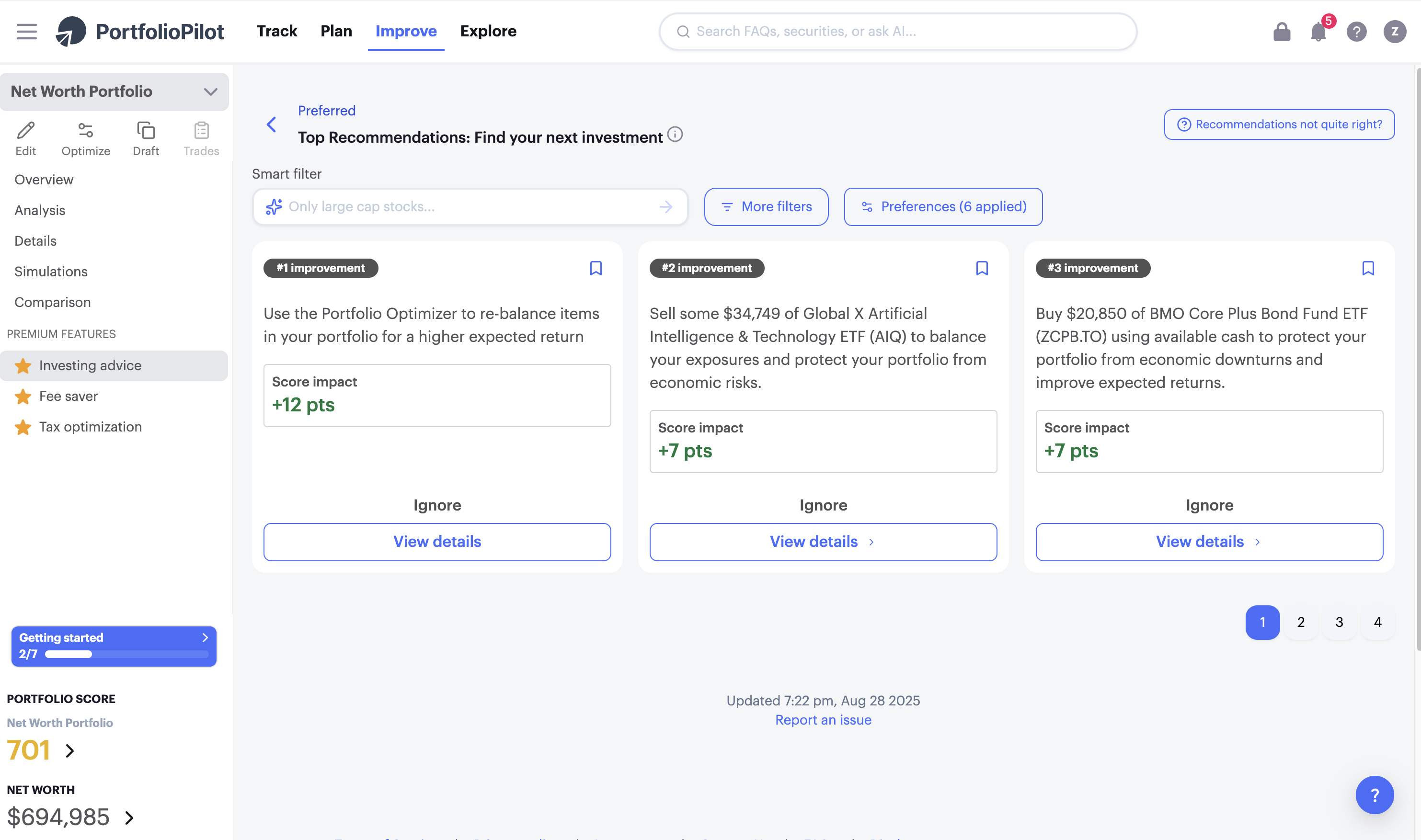This screenshot has height=840, width=1421.
Task: Select the Edit pencil tool
Action: (25, 139)
